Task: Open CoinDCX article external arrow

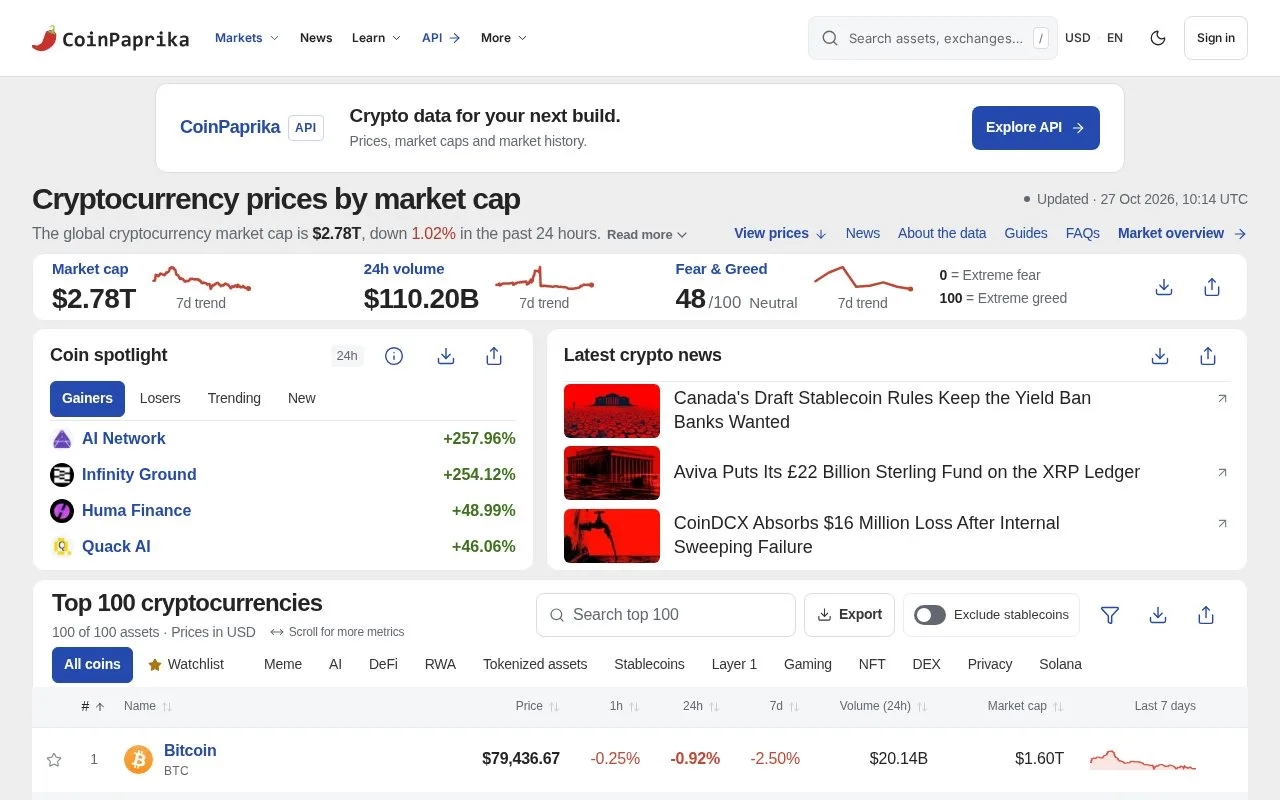Action: click(1222, 523)
